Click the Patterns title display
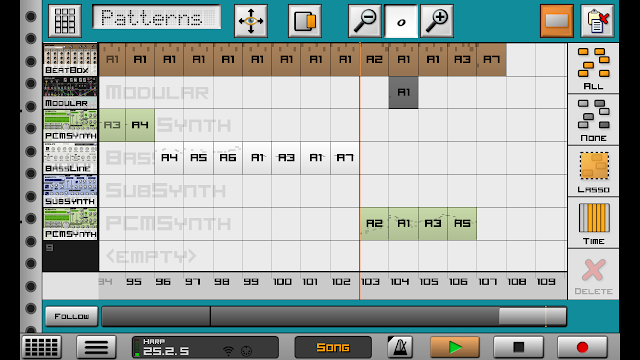 click(157, 18)
